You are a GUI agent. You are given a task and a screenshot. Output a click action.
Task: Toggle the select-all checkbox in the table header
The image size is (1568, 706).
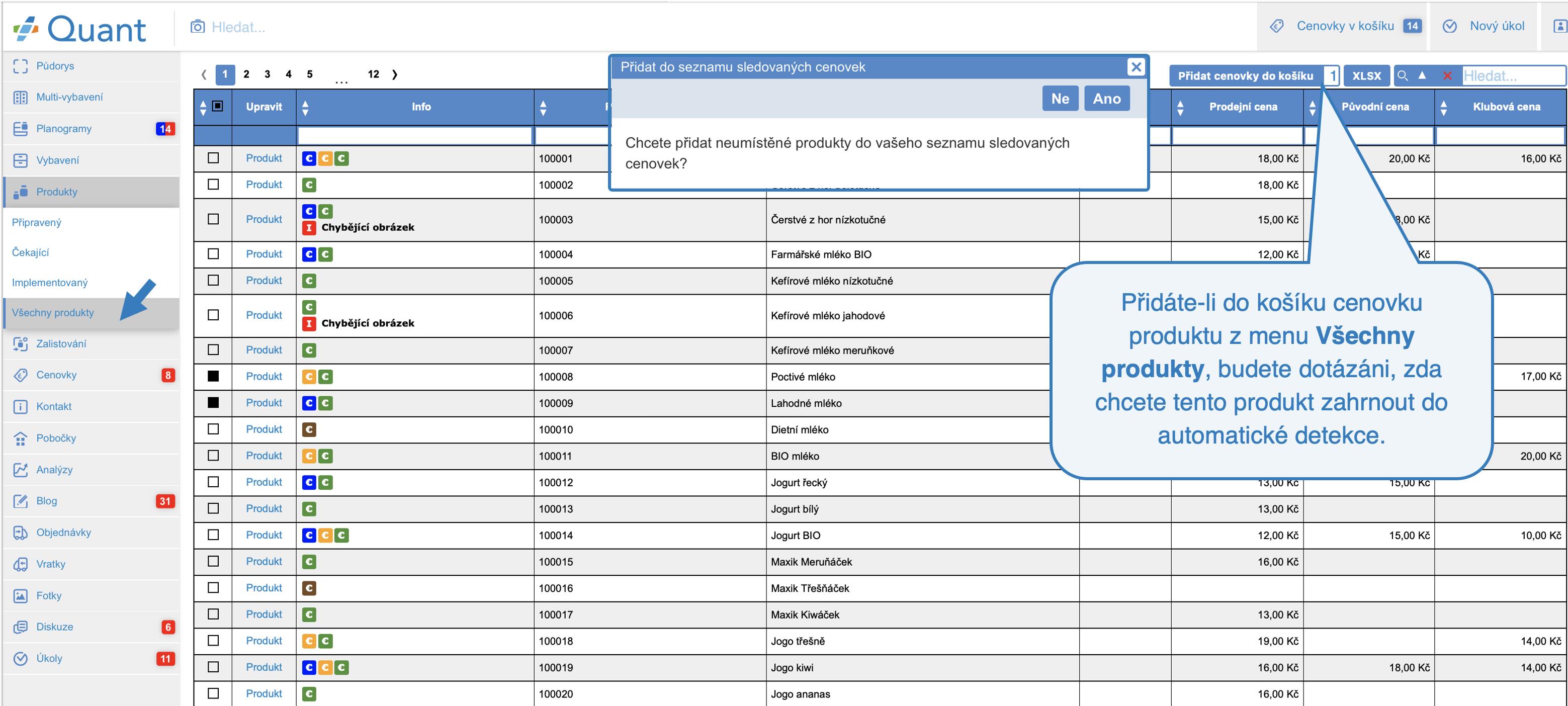(217, 106)
